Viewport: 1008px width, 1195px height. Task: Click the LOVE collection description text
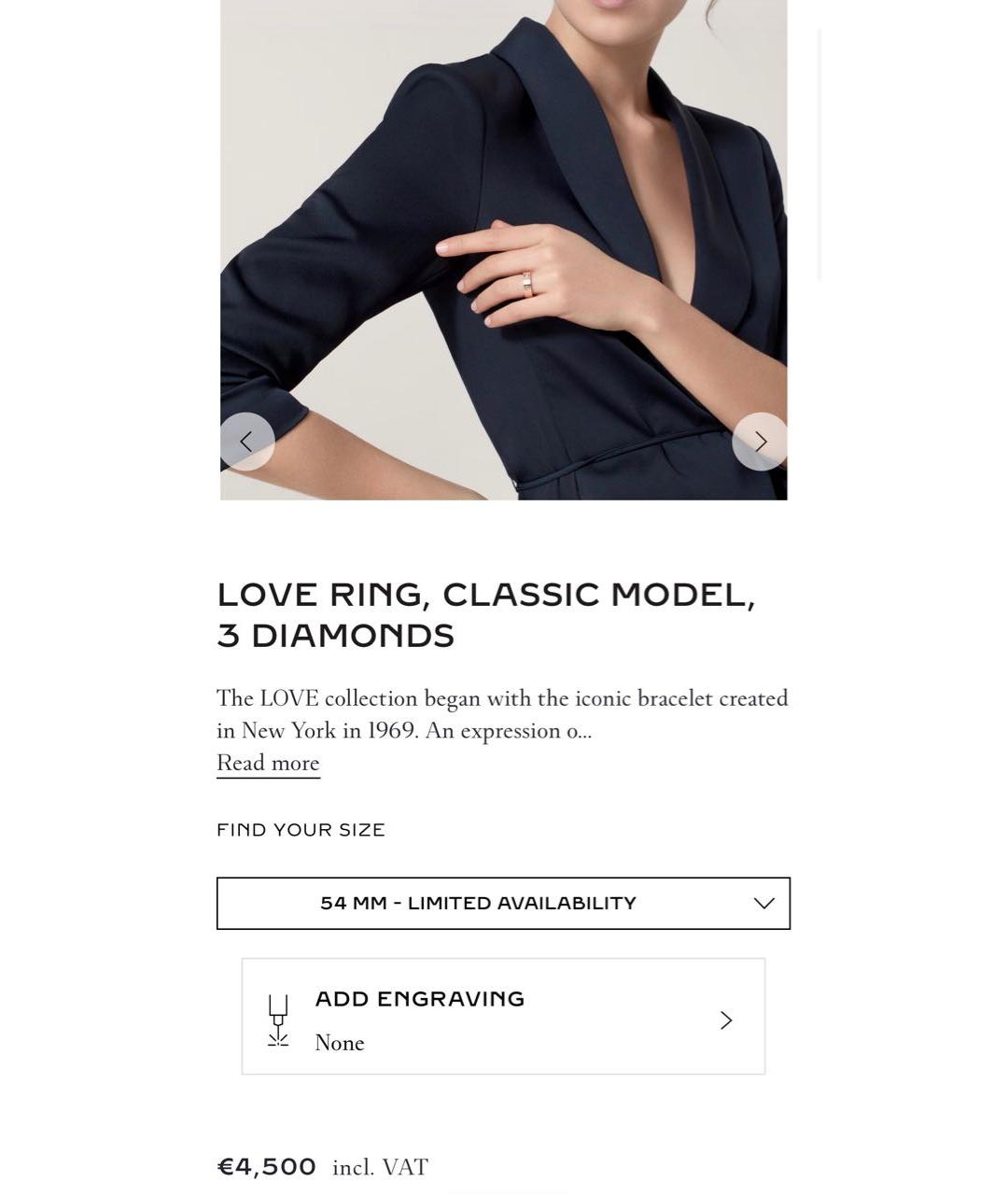(x=502, y=714)
